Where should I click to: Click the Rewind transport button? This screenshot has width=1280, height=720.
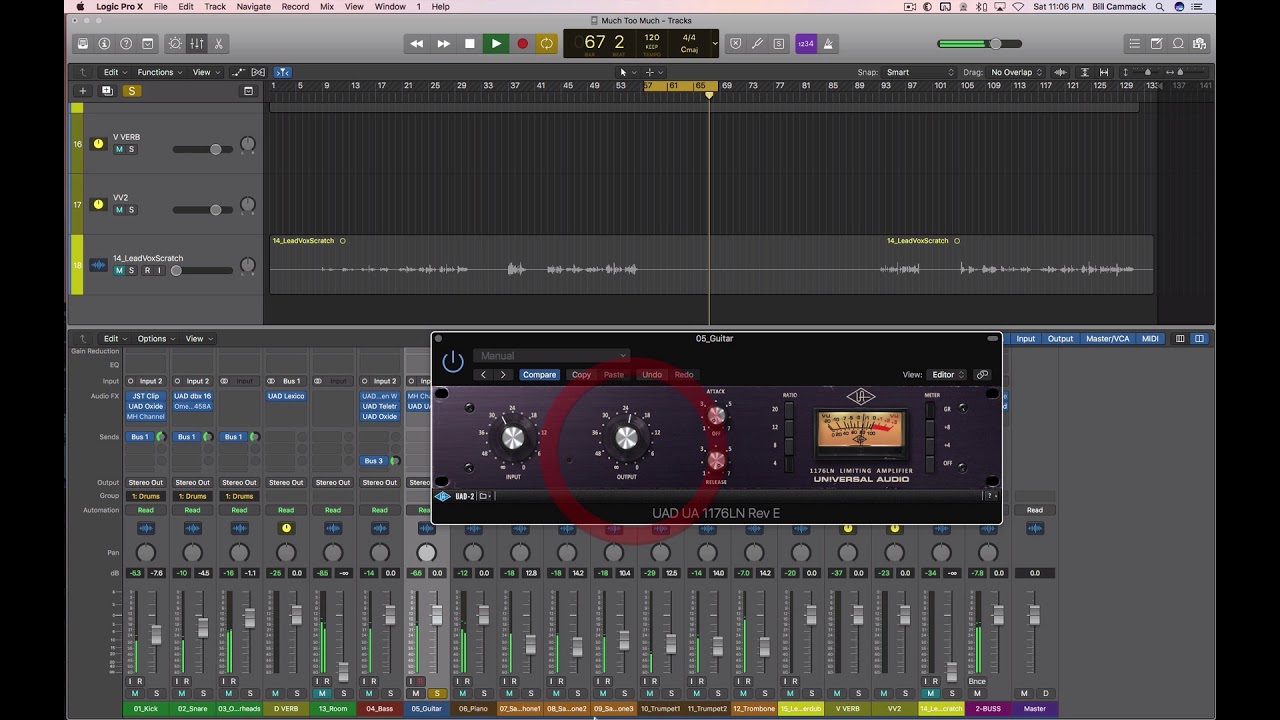tap(417, 43)
